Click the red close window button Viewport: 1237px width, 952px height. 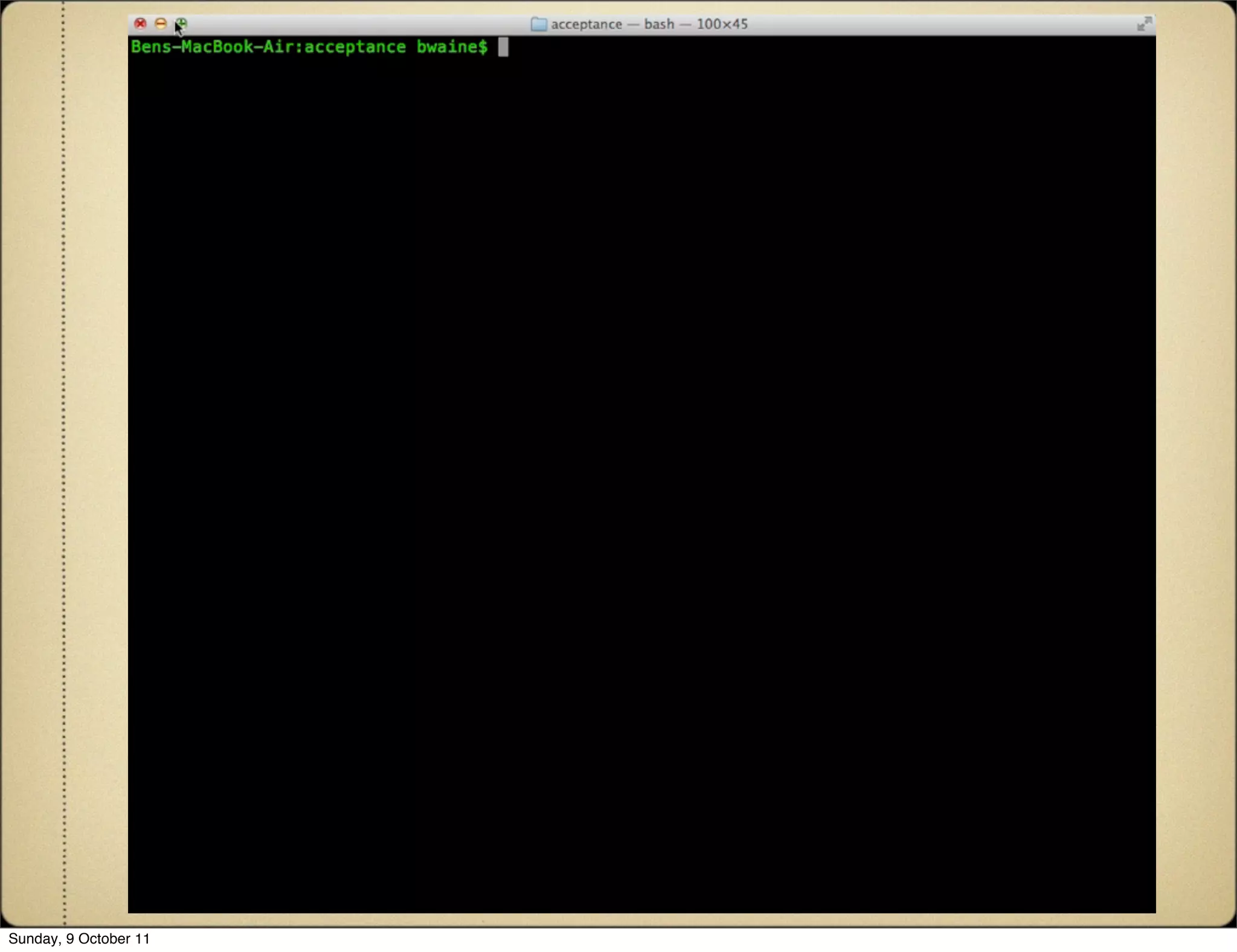coord(140,24)
